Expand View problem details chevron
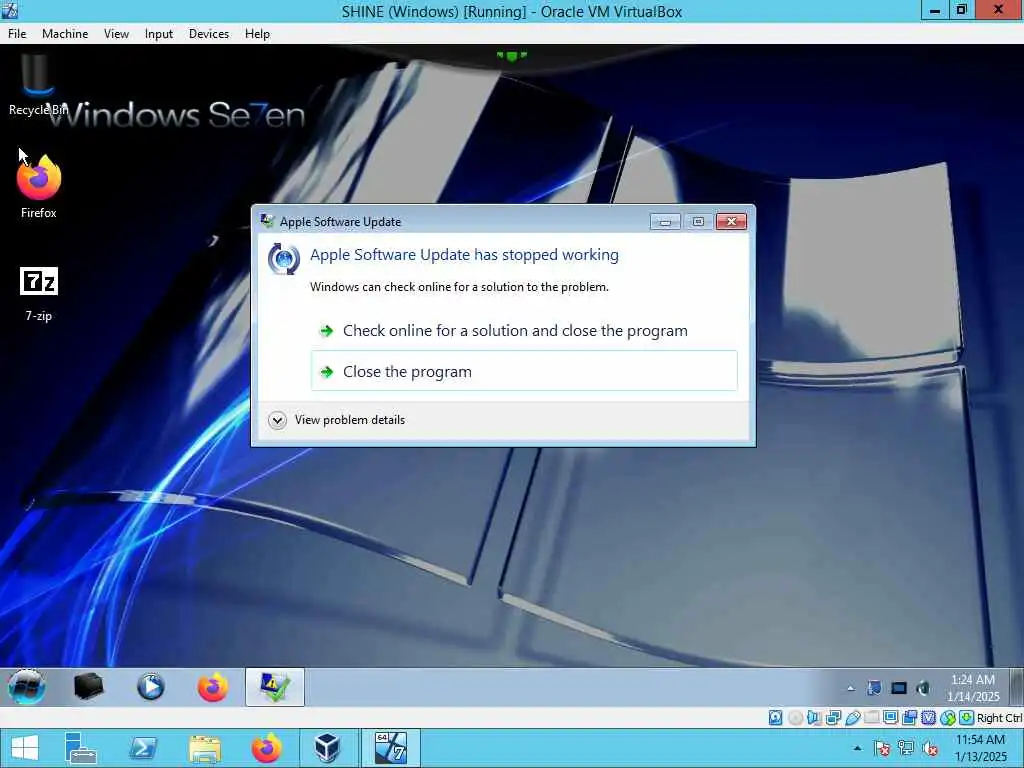 pos(278,420)
